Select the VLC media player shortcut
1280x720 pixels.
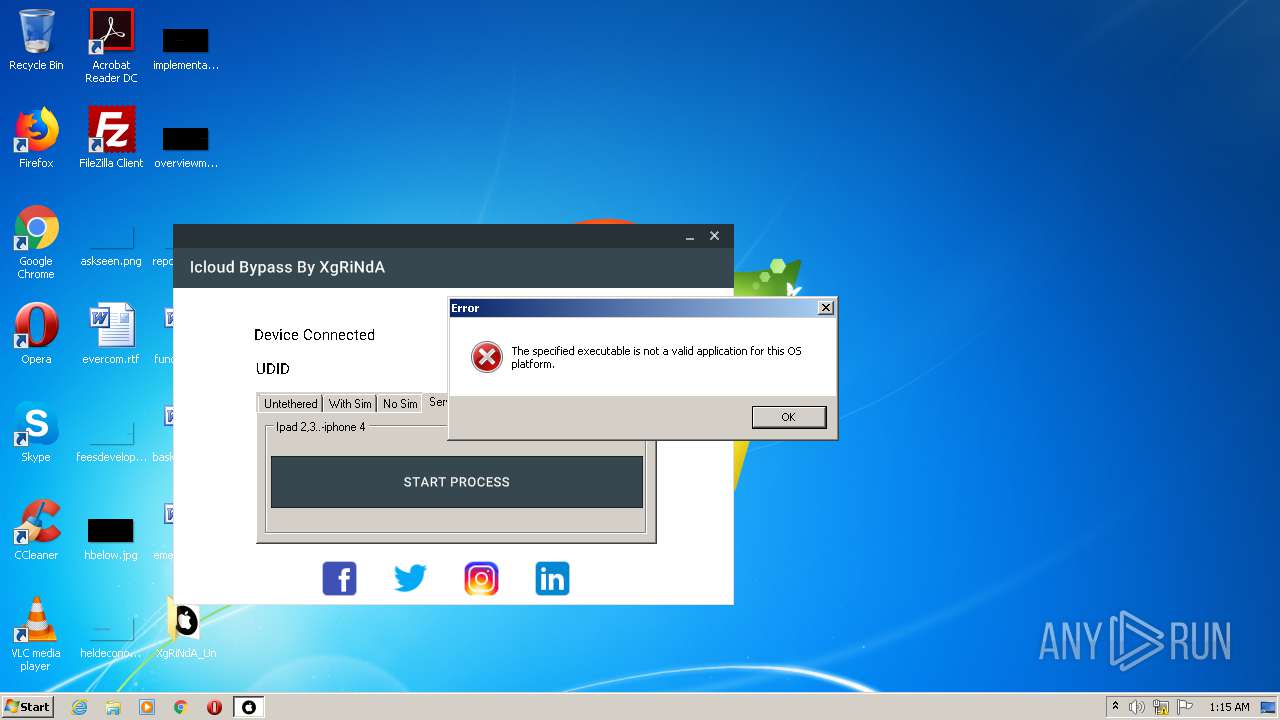36,634
